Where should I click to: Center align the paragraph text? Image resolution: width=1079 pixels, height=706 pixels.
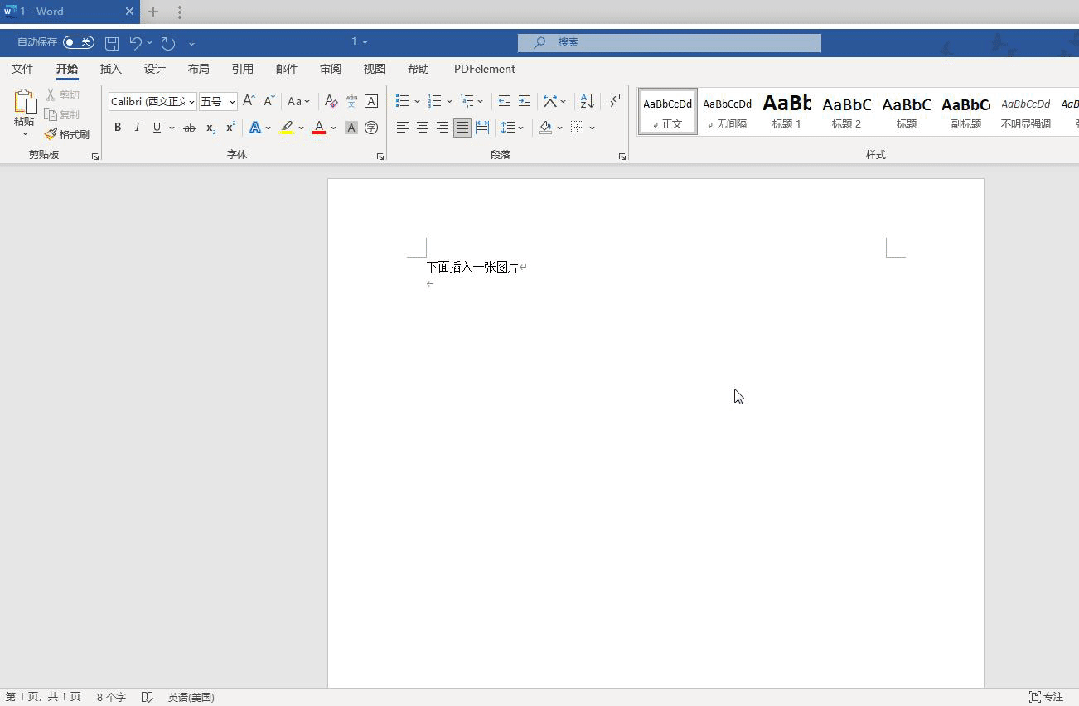(x=422, y=128)
